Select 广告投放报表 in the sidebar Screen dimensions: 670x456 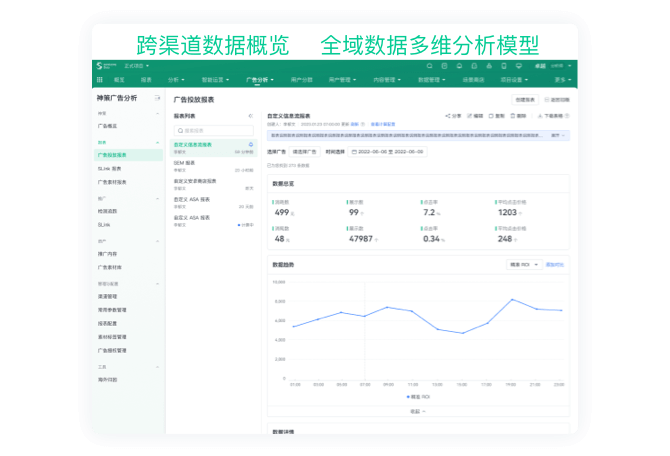point(128,155)
